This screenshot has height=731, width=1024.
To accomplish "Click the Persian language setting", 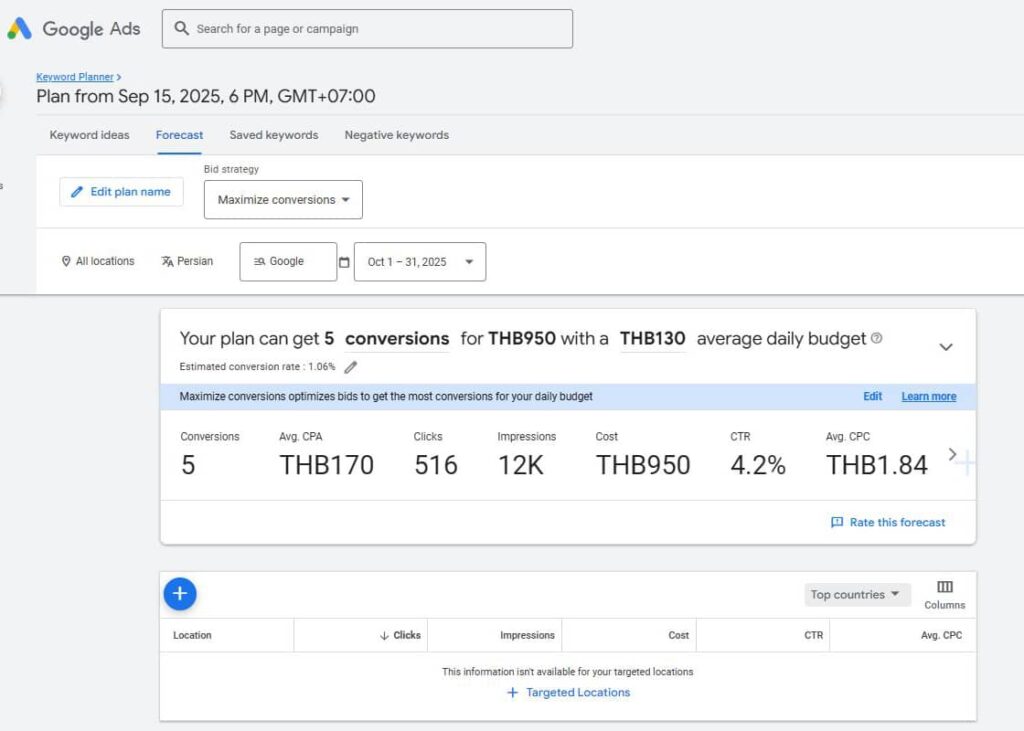I will click(187, 261).
